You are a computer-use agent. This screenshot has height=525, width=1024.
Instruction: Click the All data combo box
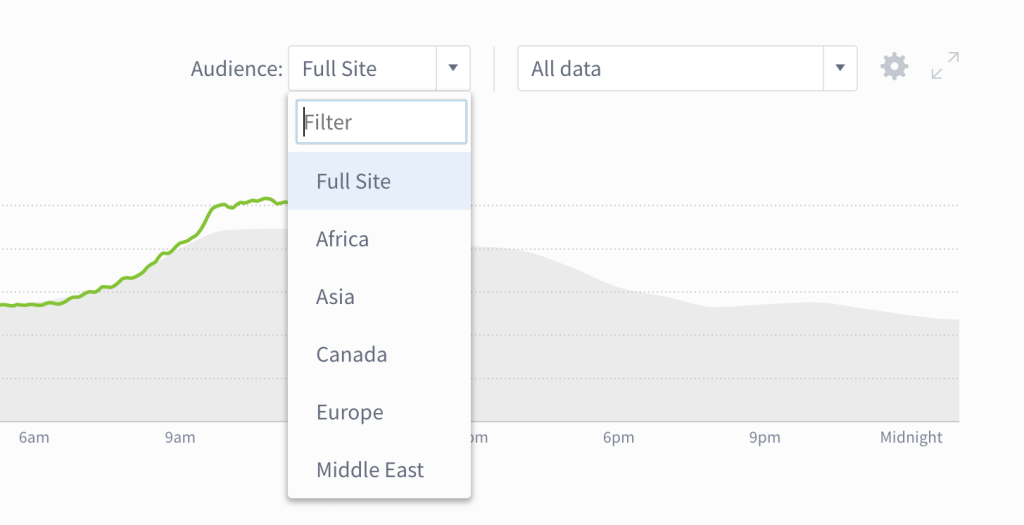tap(670, 69)
